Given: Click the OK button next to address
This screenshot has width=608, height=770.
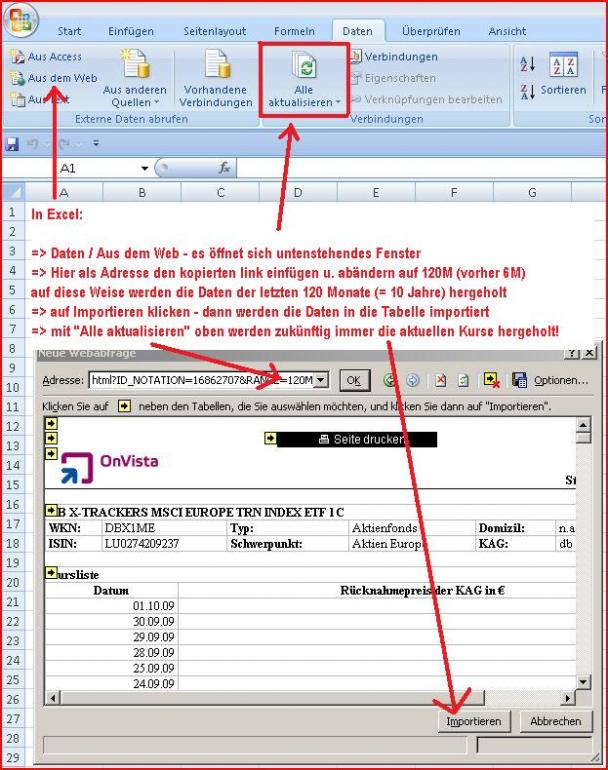Looking at the screenshot, I should pyautogui.click(x=354, y=381).
